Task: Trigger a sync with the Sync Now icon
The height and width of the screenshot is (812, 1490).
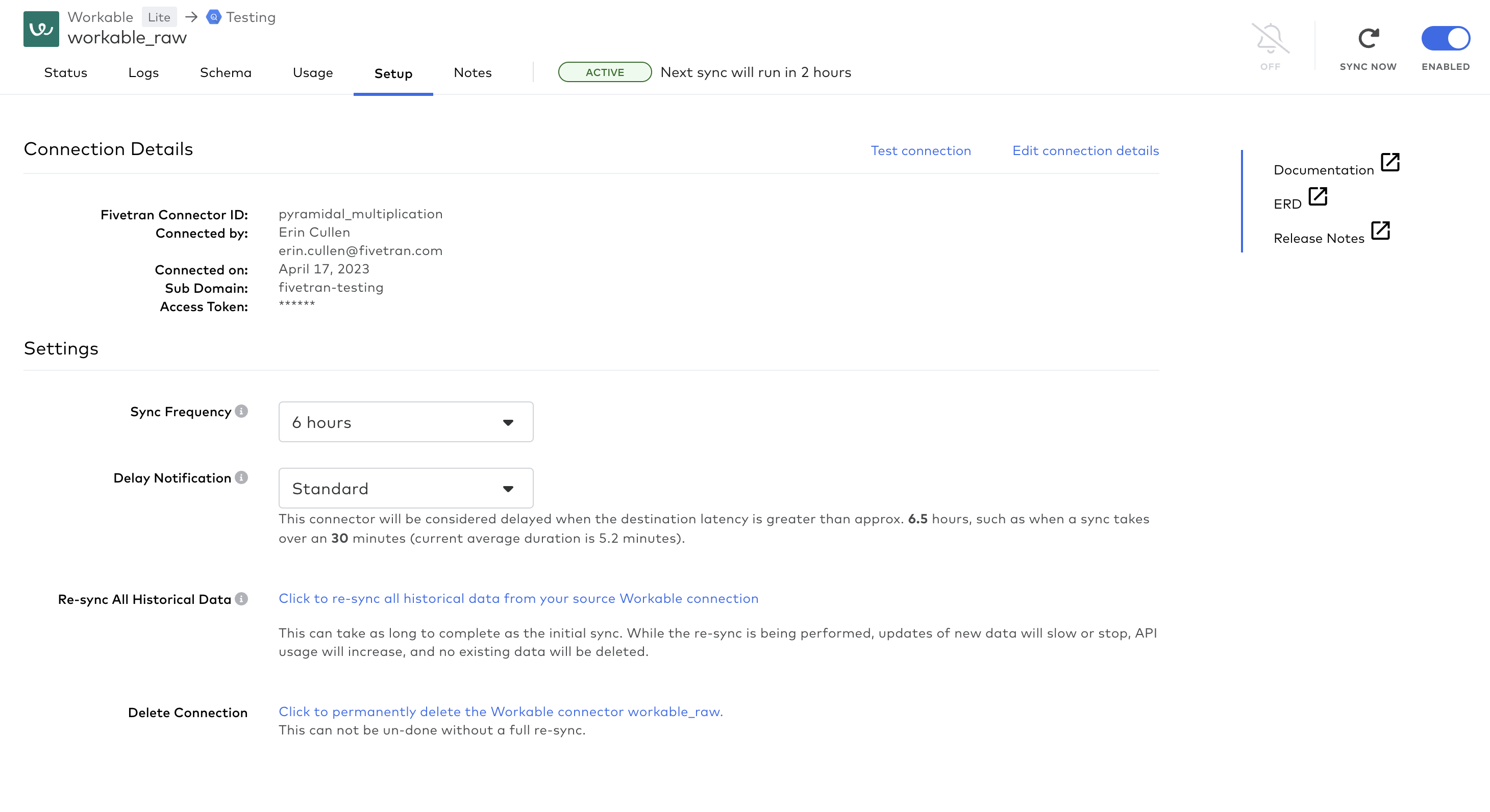Action: [x=1367, y=38]
